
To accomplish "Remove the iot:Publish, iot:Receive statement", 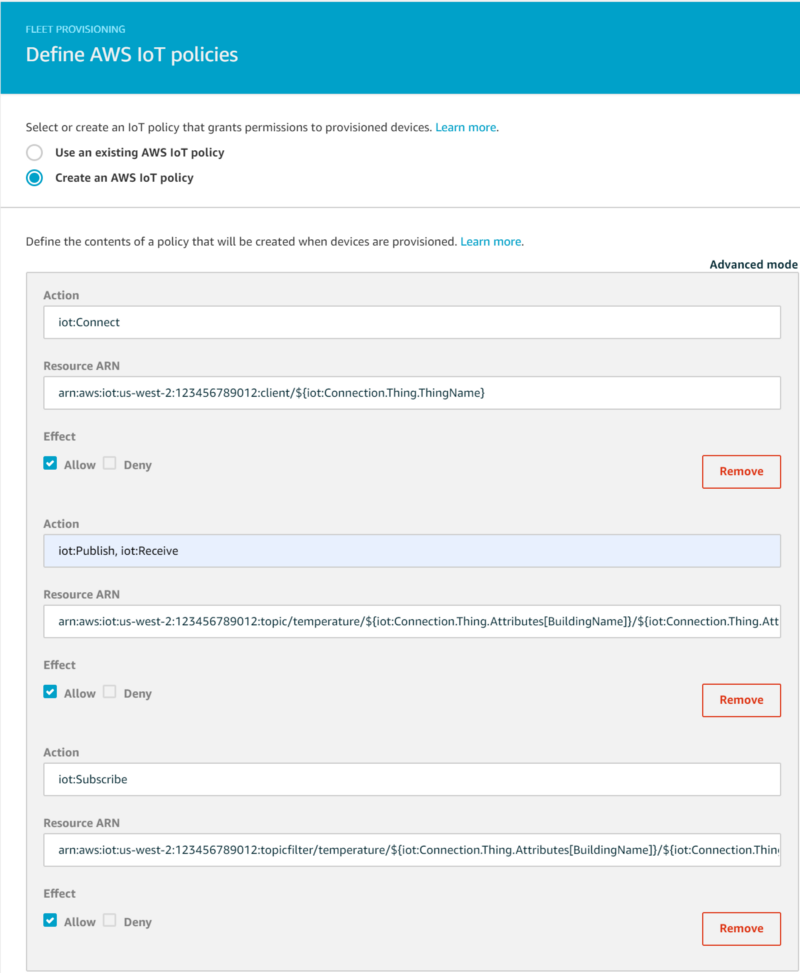I will tap(741, 700).
